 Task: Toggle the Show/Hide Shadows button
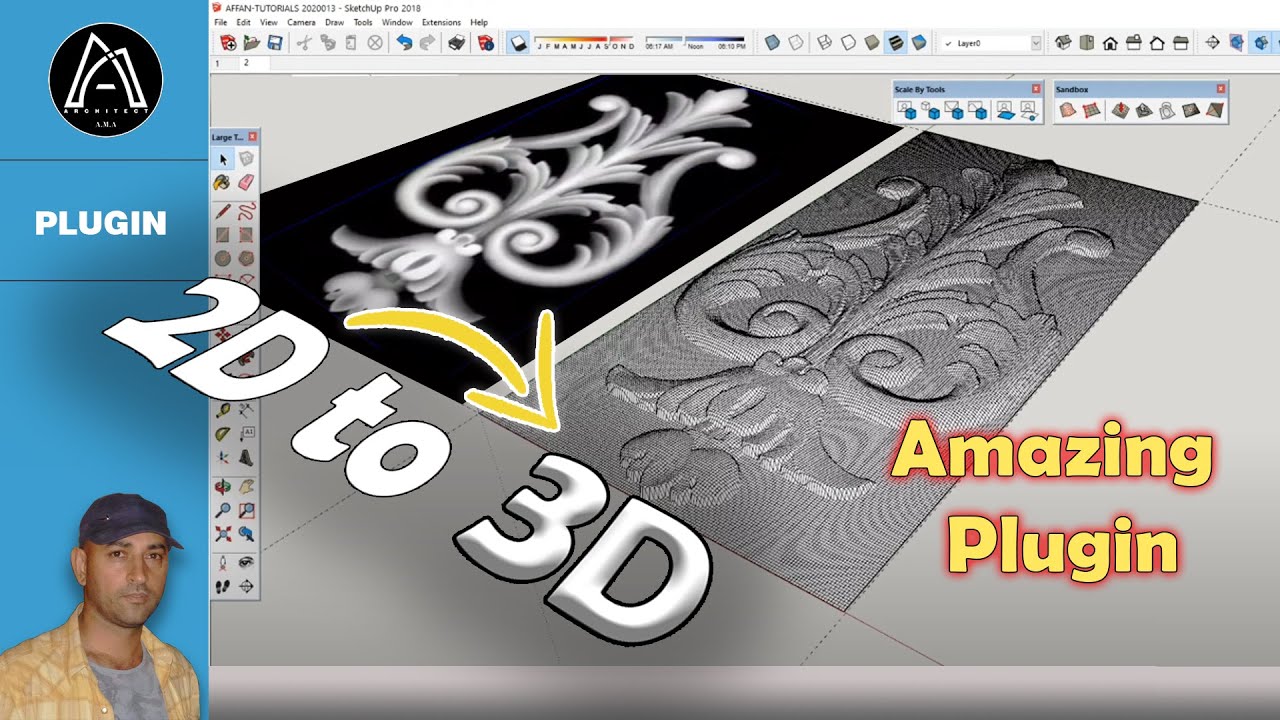pos(518,43)
